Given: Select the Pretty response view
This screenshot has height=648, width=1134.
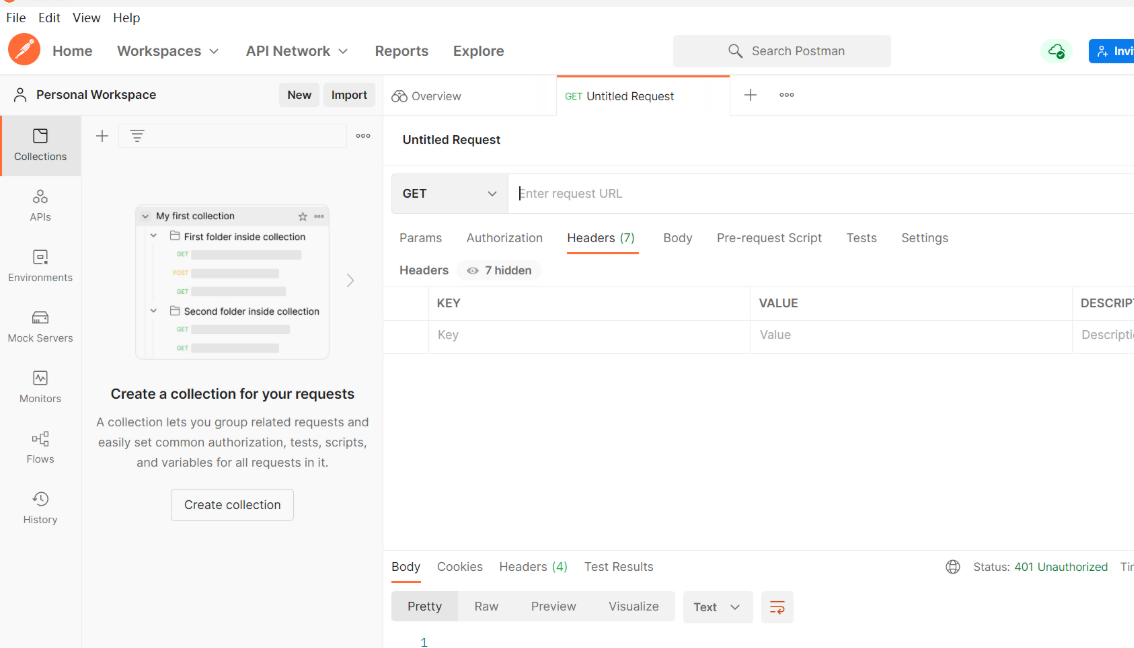Looking at the screenshot, I should [425, 607].
